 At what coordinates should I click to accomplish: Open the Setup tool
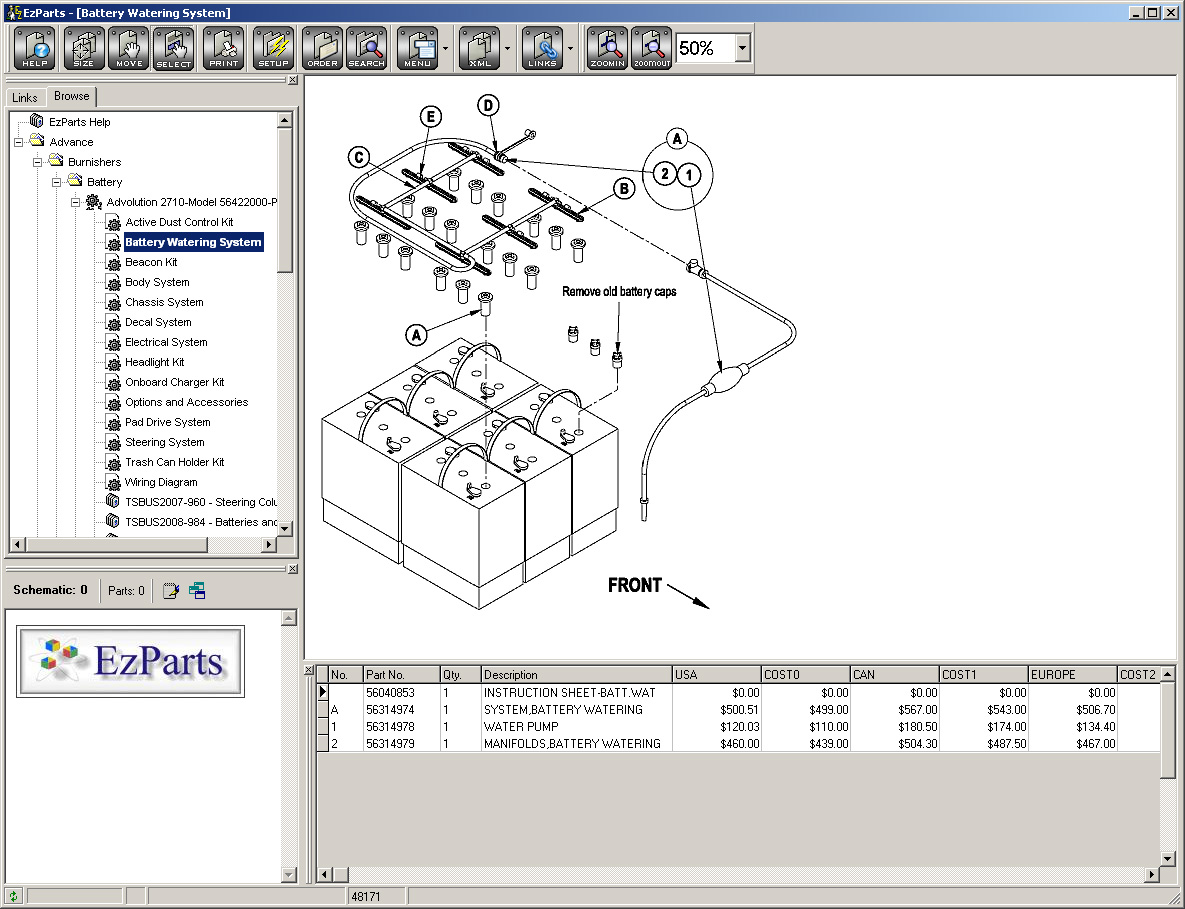(273, 48)
